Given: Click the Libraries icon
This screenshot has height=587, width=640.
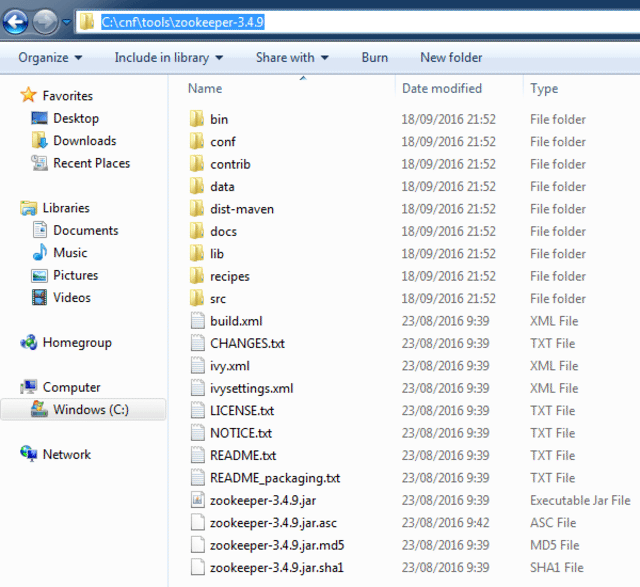Looking at the screenshot, I should (x=29, y=208).
